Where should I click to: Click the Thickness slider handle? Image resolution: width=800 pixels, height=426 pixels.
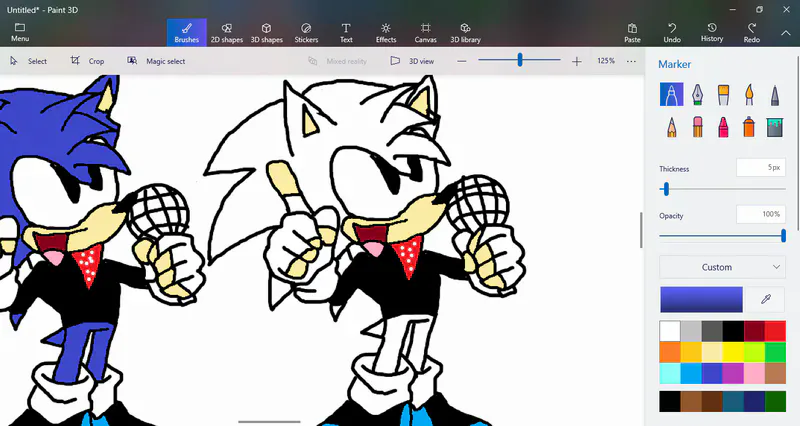tap(666, 189)
